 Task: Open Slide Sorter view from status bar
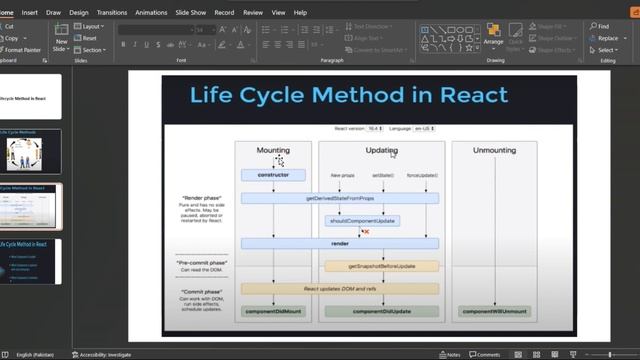[x=536, y=355]
